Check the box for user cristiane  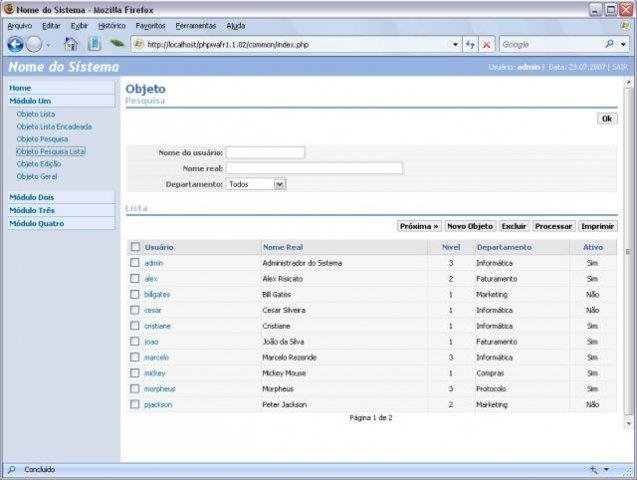point(135,326)
